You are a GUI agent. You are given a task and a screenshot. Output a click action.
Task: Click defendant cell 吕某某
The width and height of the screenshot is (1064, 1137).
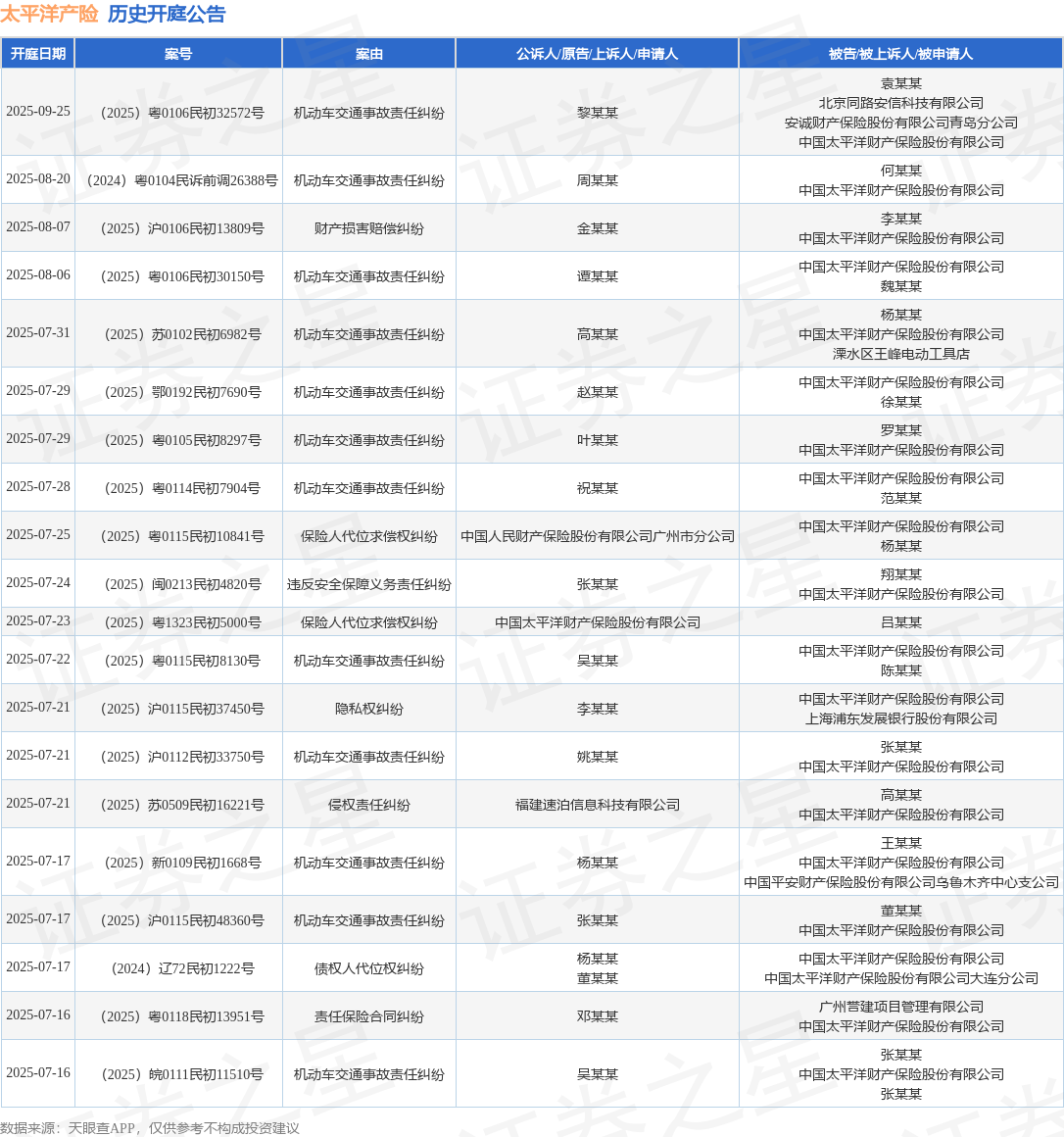click(x=901, y=622)
